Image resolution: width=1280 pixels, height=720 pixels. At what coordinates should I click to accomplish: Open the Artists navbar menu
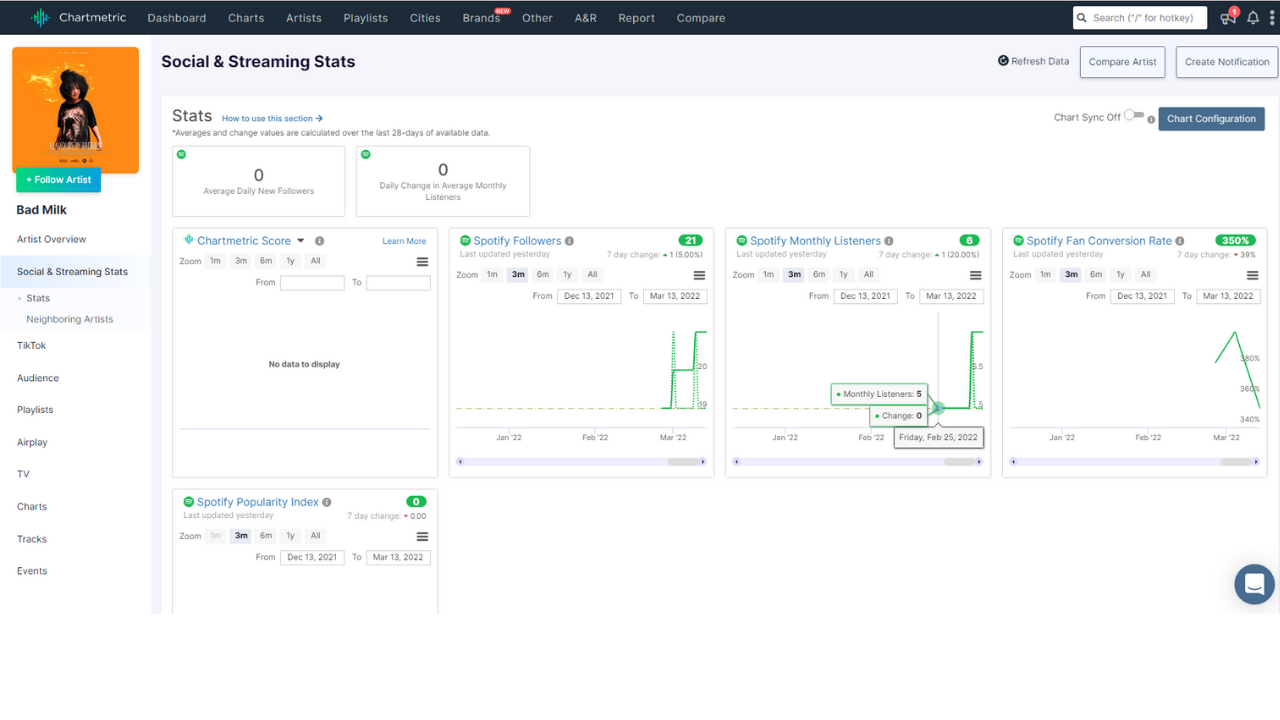click(304, 18)
